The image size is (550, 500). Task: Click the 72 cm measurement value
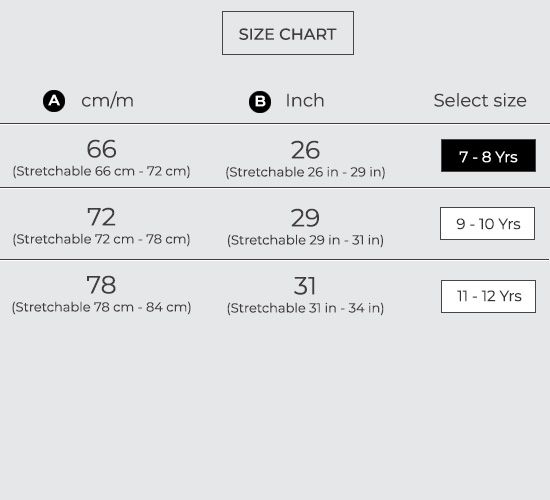click(x=101, y=217)
